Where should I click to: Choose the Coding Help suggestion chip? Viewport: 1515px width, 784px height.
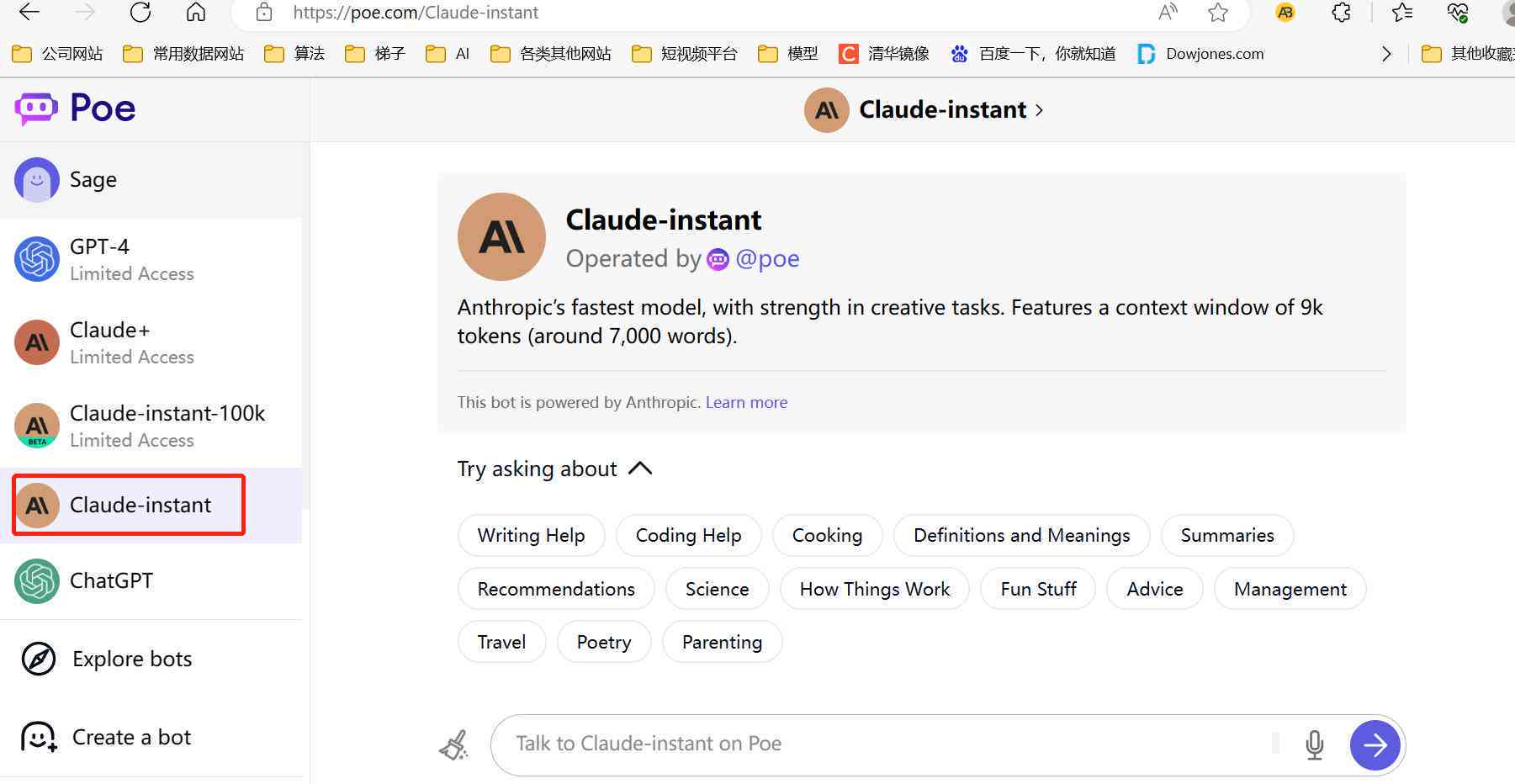688,536
